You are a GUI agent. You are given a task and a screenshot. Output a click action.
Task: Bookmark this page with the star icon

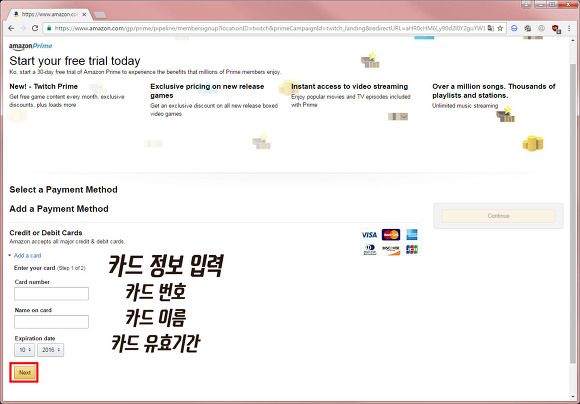pyautogui.click(x=500, y=28)
